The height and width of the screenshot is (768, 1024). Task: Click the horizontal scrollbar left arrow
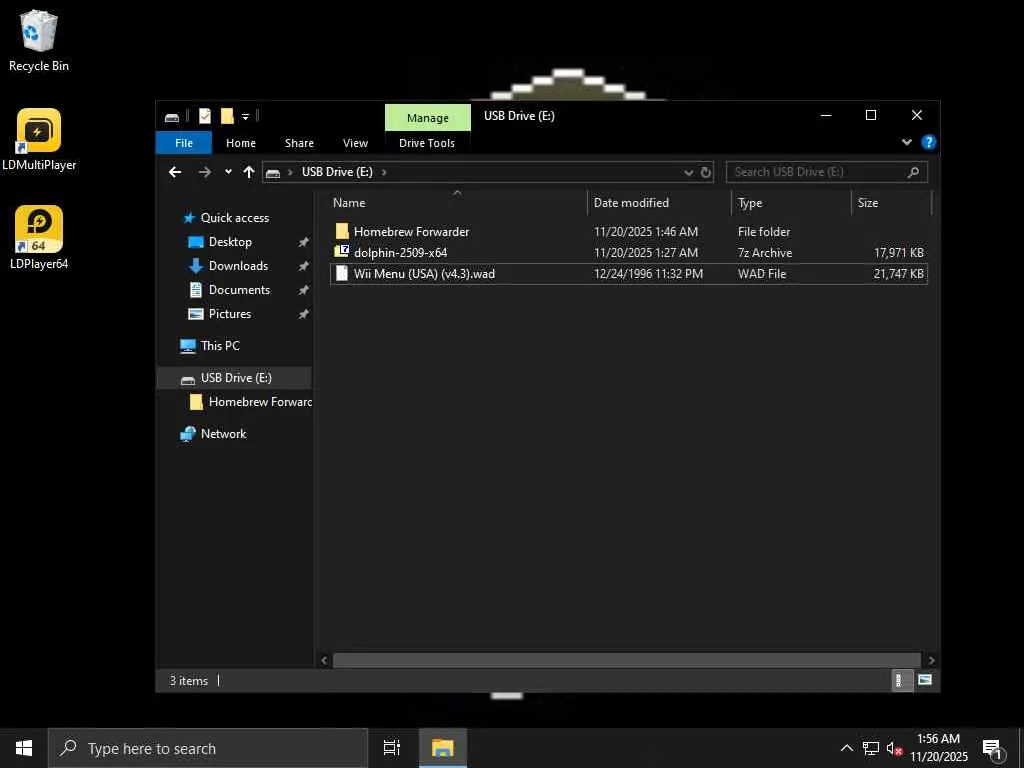325,660
